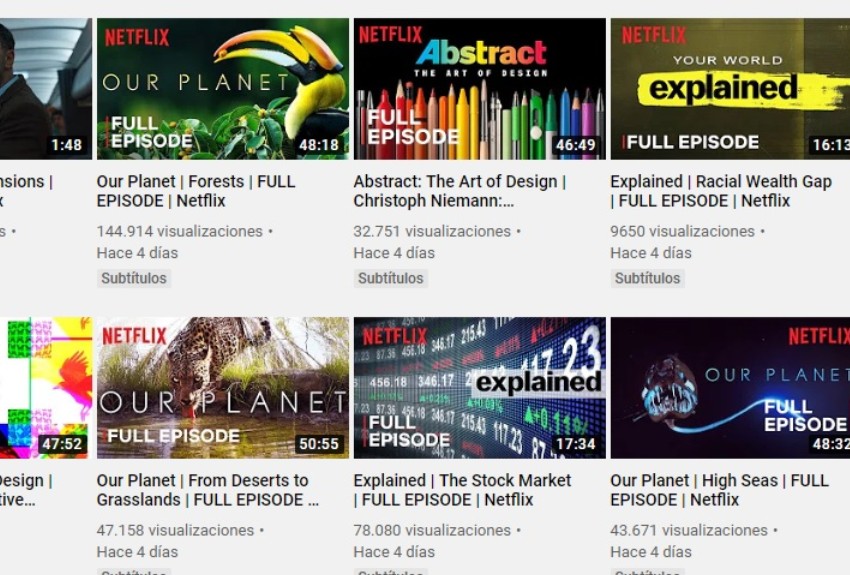Screen dimensions: 850x575
Task: Click the 48:18 duration badge
Action: [319, 145]
